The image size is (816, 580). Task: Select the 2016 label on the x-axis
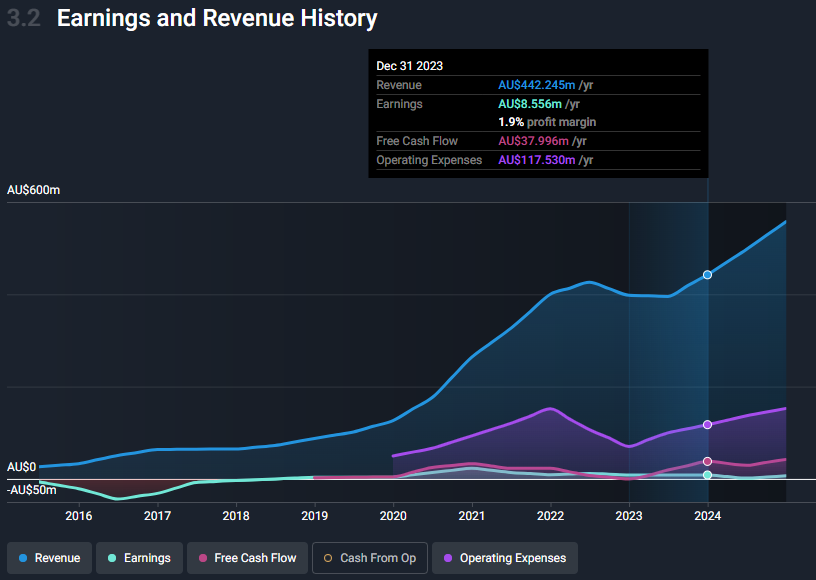point(78,516)
